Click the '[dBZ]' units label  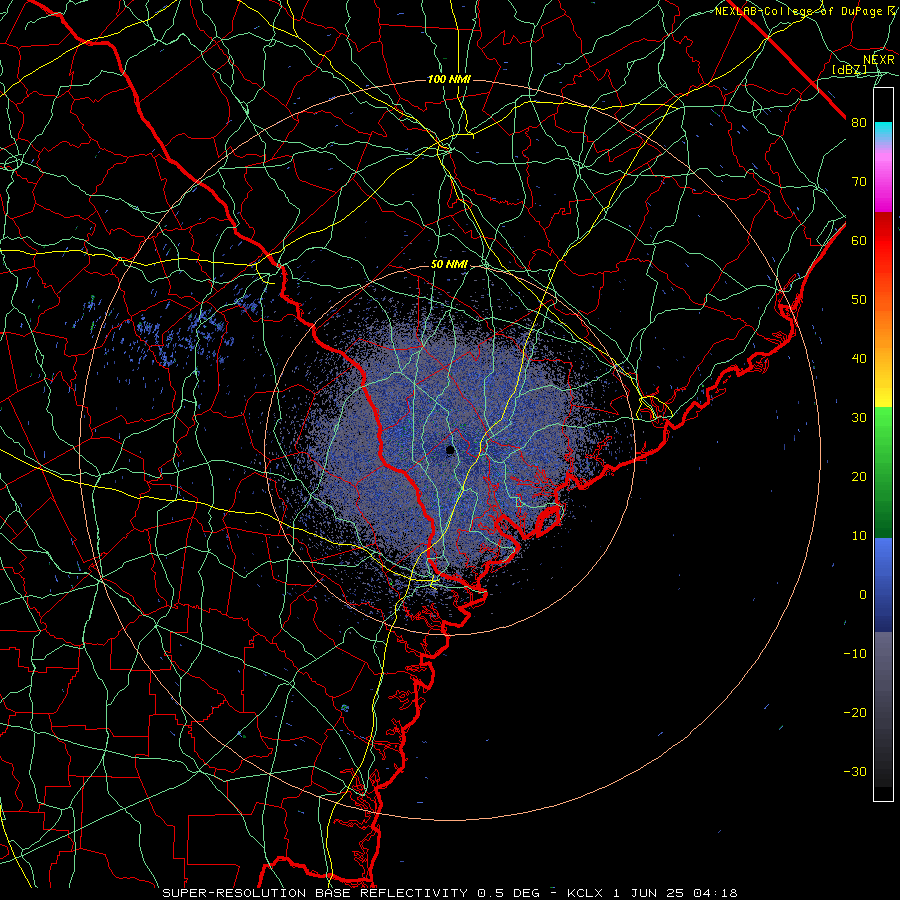[849, 69]
